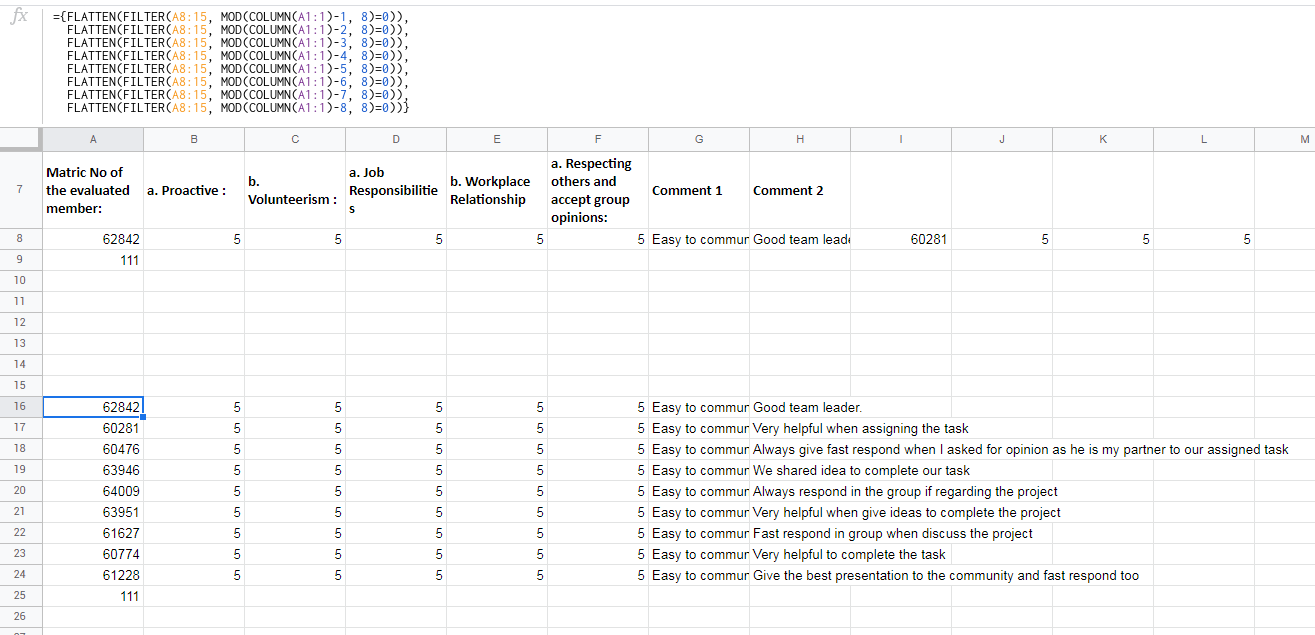Click the cell containing 61228
This screenshot has width=1315, height=635.
tap(93, 575)
